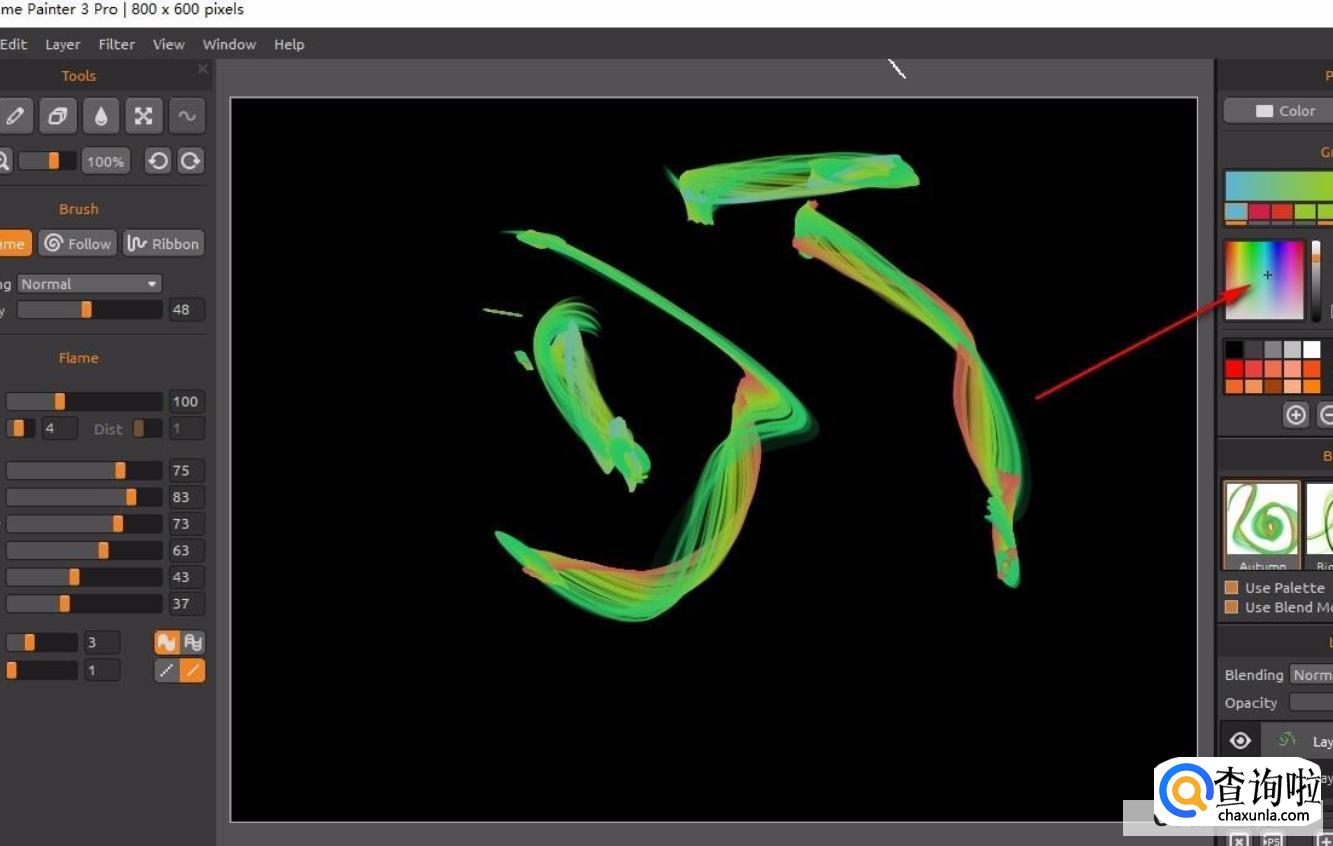Click the gradient preview bar
This screenshot has width=1333, height=846.
point(1279,186)
